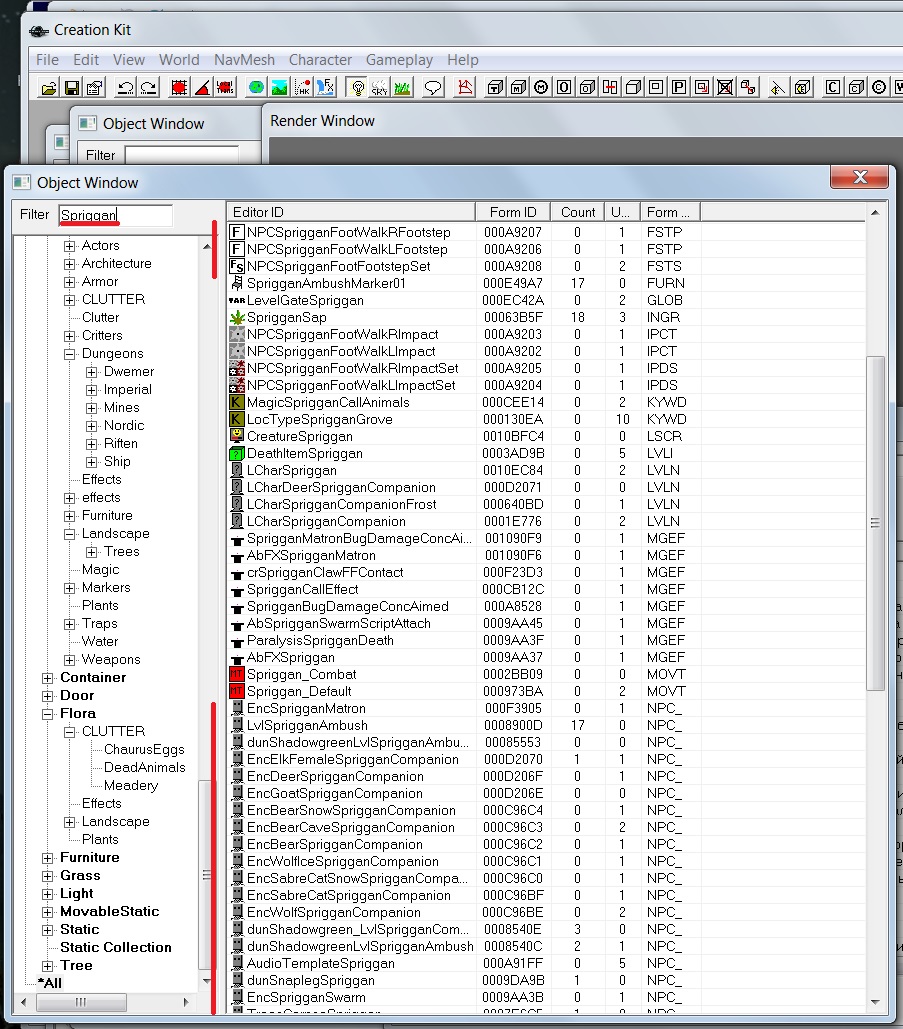
Task: Click the FX toolbar icon
Action: [326, 87]
